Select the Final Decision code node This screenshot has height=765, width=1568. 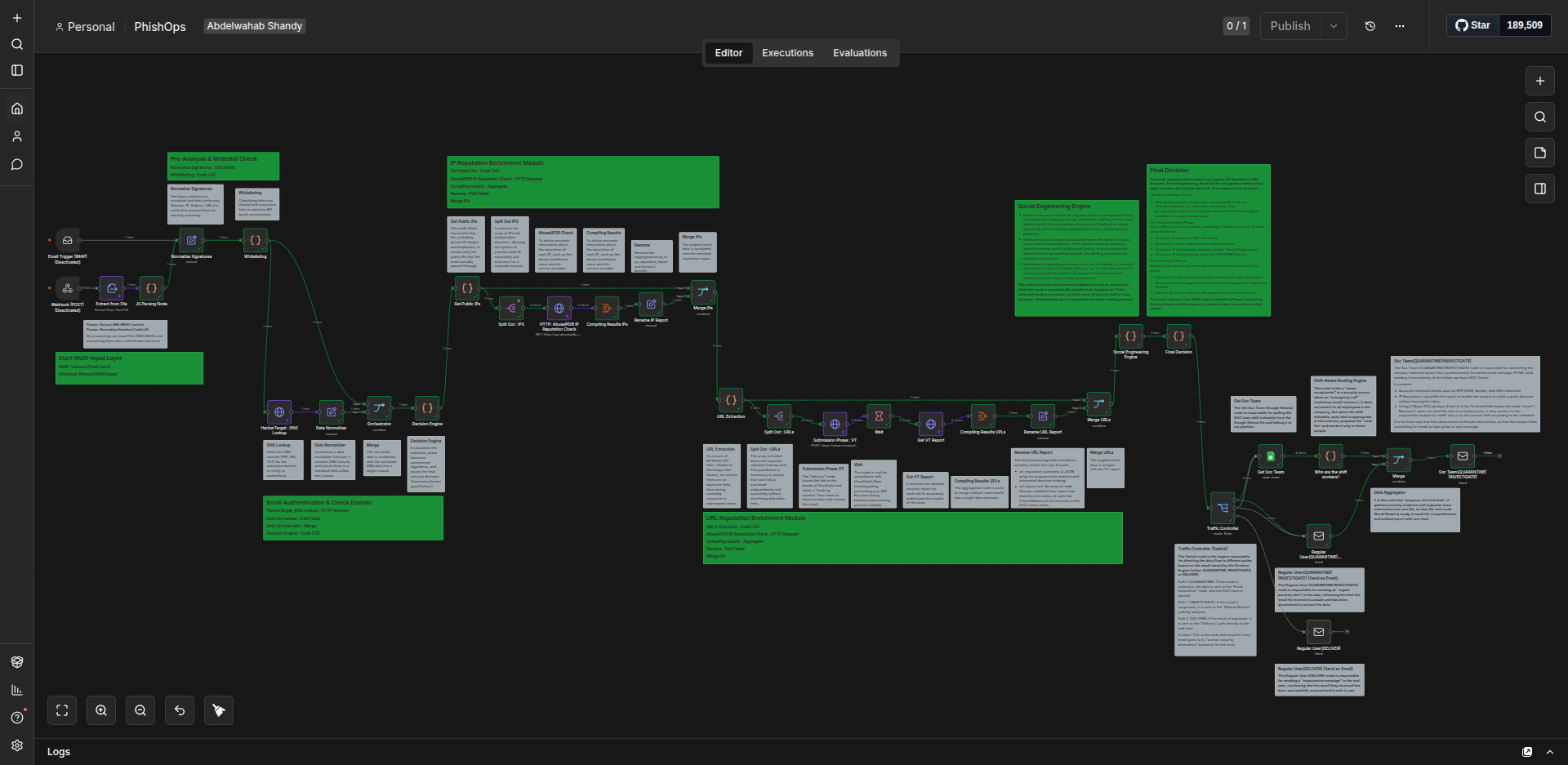tap(1178, 336)
